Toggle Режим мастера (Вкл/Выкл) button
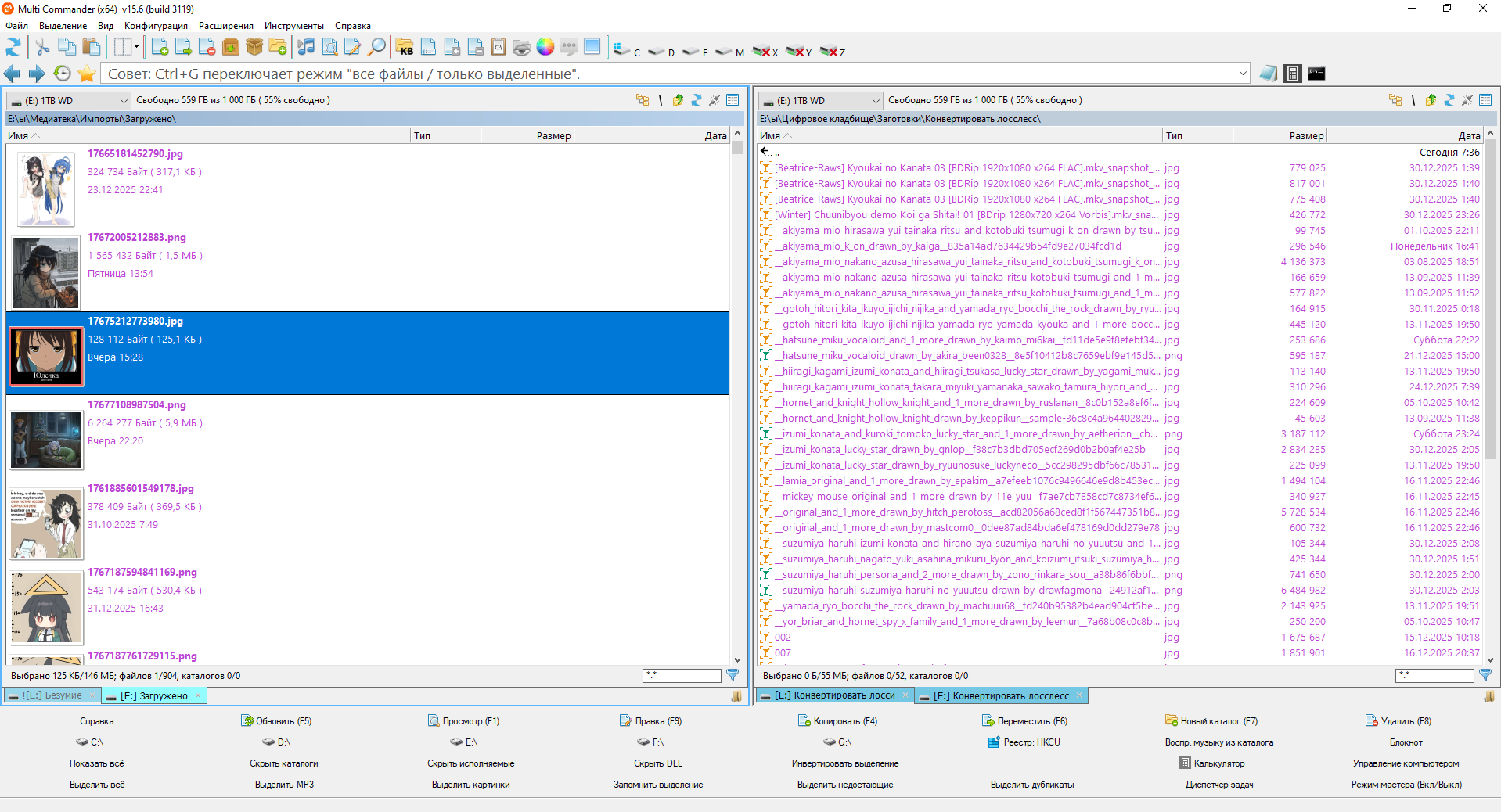The height and width of the screenshot is (812, 1501). point(1406,785)
